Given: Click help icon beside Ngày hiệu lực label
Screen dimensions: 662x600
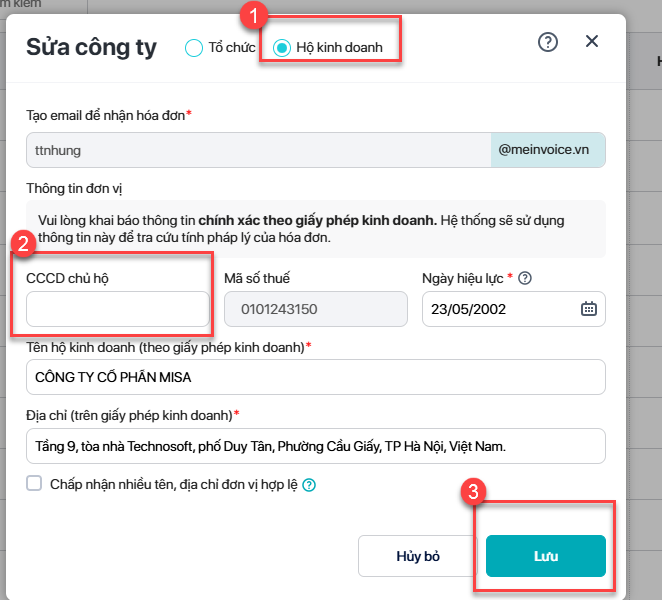Looking at the screenshot, I should [525, 278].
